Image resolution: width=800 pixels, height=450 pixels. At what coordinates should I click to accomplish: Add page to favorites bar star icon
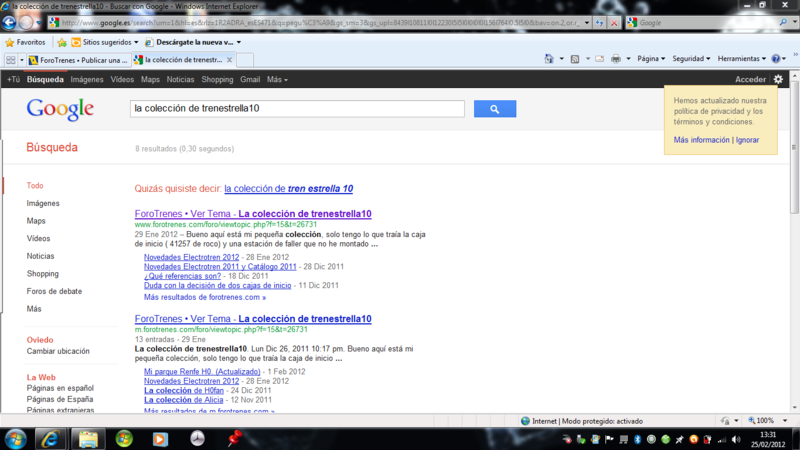62,42
